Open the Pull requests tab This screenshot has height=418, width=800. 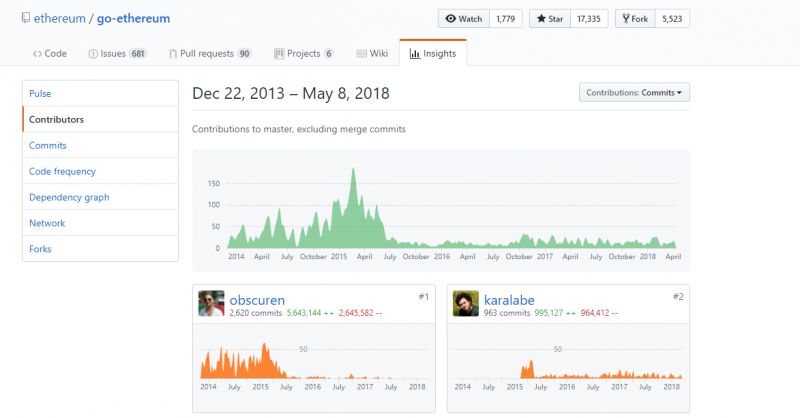(210, 54)
